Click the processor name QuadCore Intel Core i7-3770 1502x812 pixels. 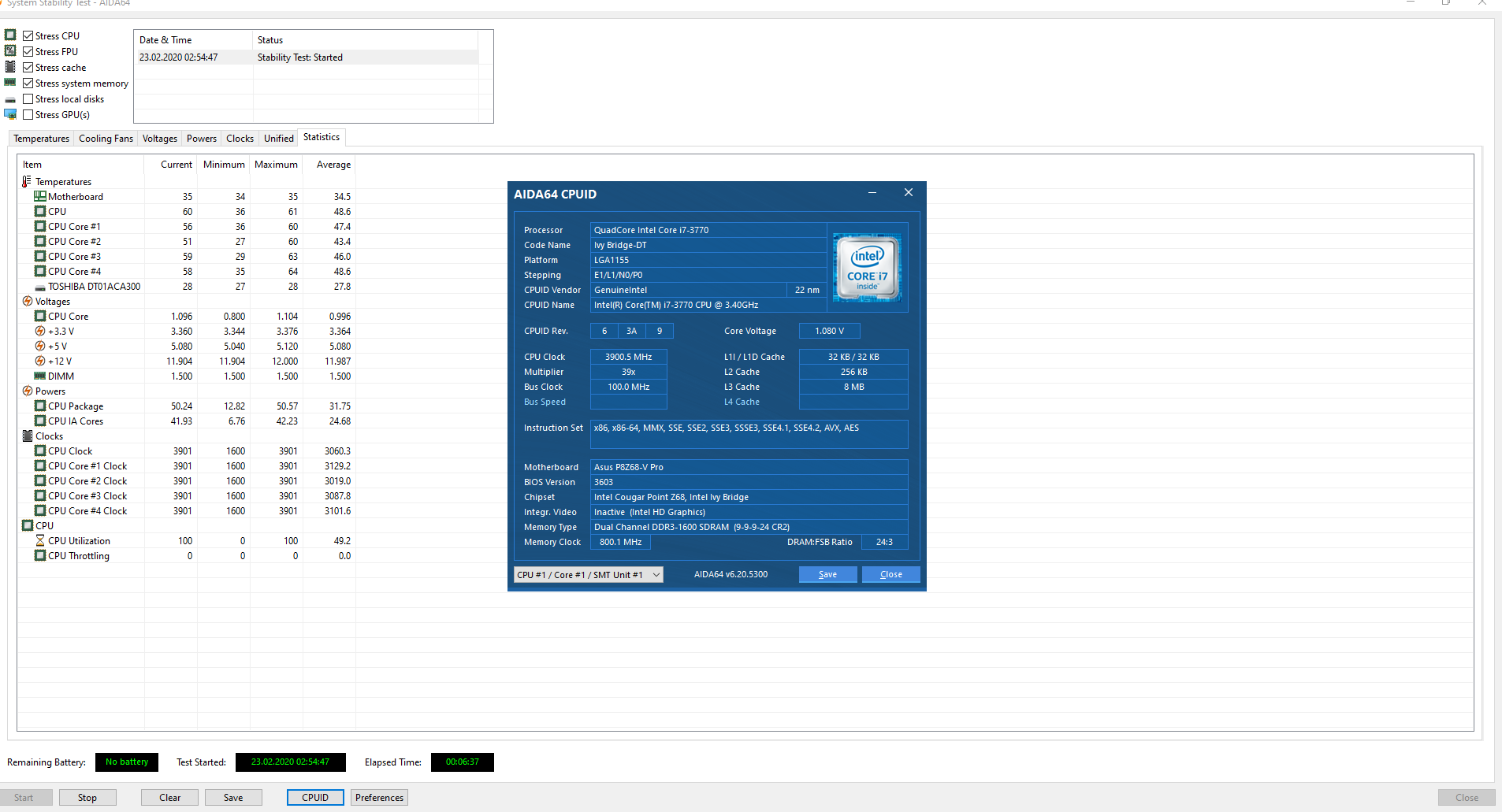tap(708, 230)
